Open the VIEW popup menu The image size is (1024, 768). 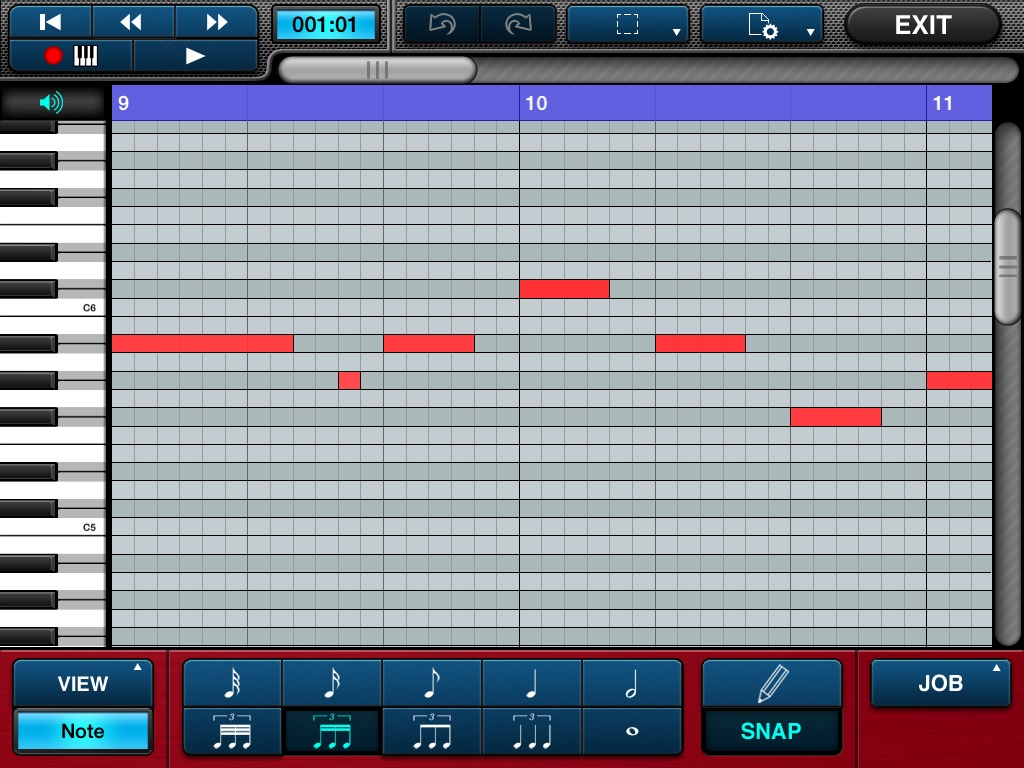[83, 683]
